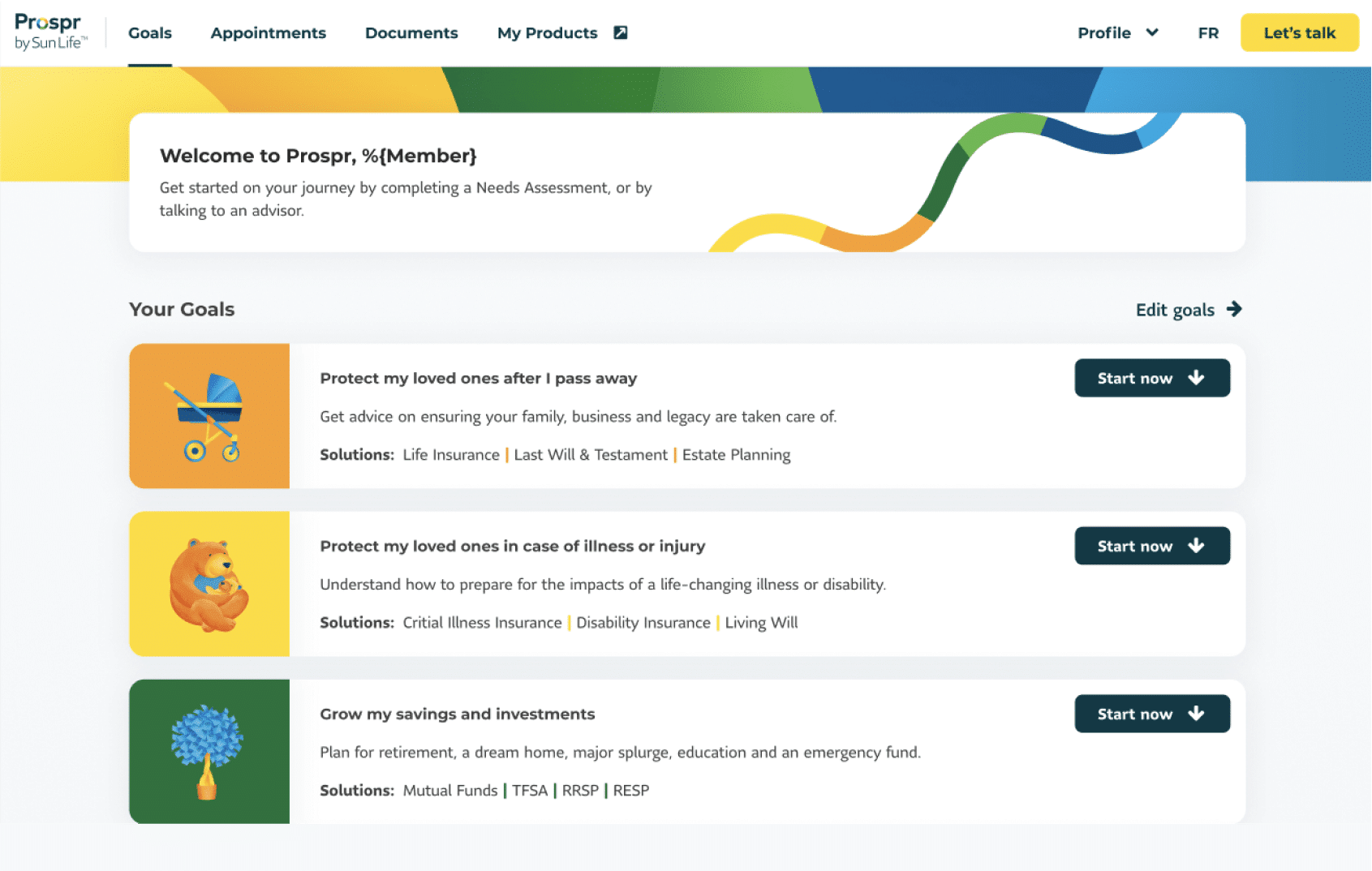The image size is (1372, 871).
Task: Select 'Protect my loved ones after I pass away' title
Action: 479,379
